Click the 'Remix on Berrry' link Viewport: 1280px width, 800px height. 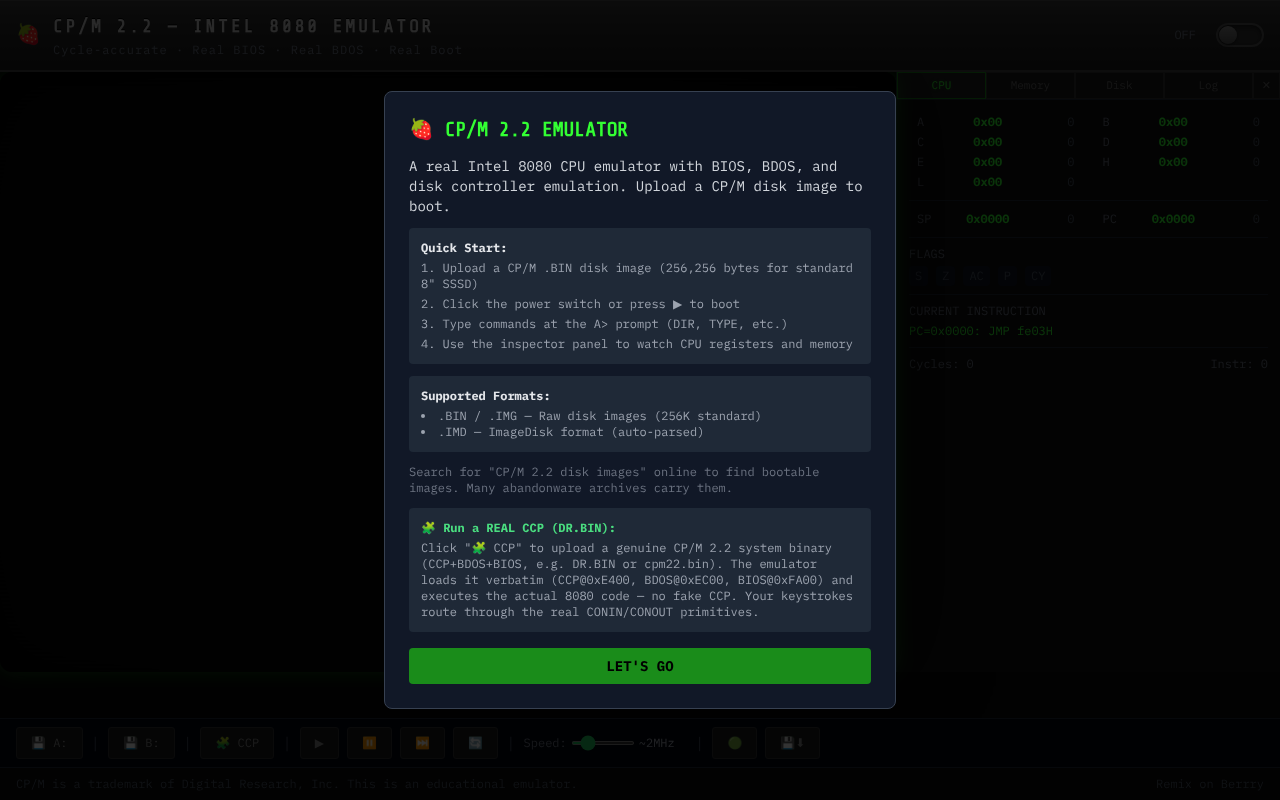tap(1210, 784)
